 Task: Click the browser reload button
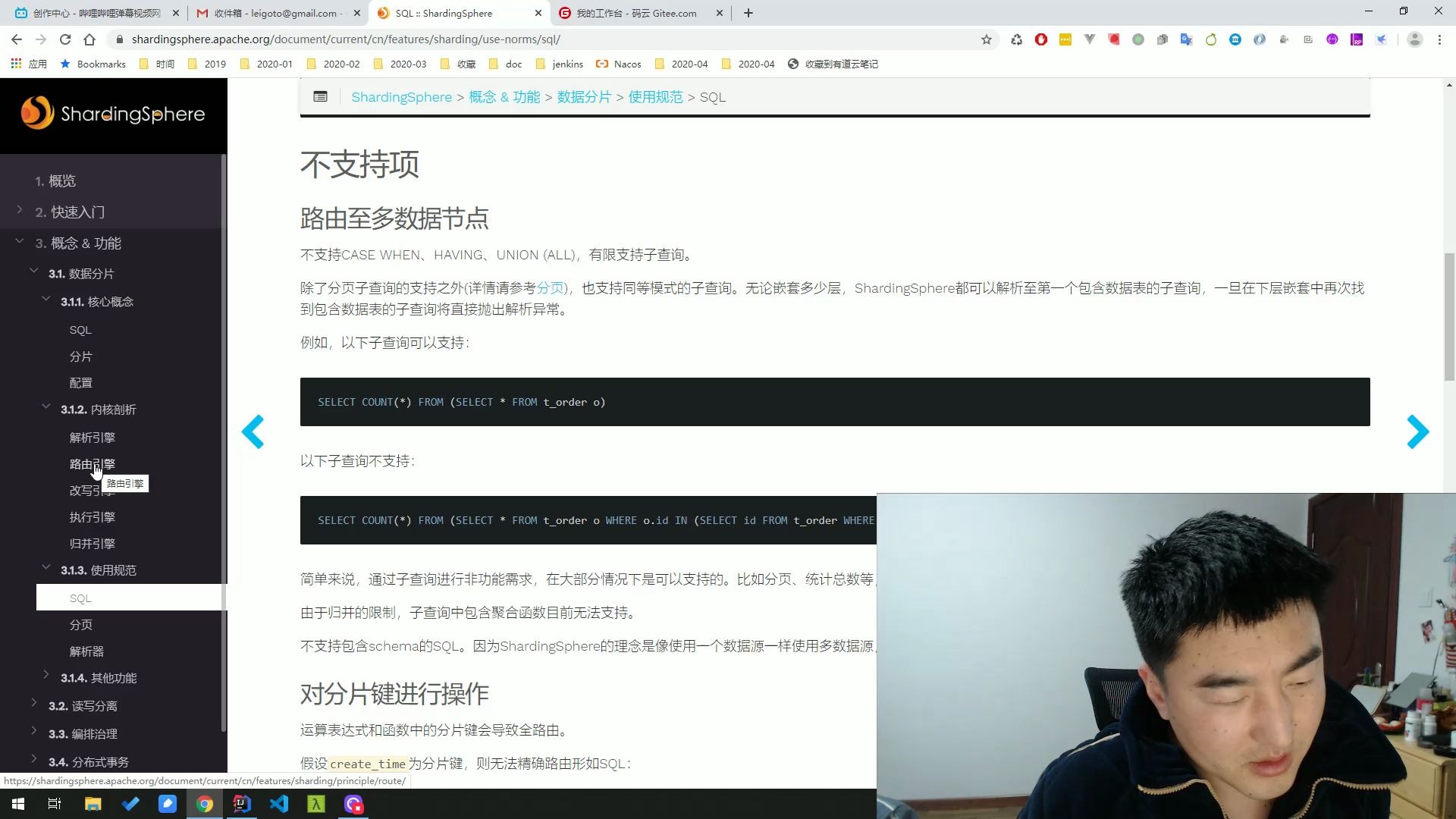coord(65,39)
